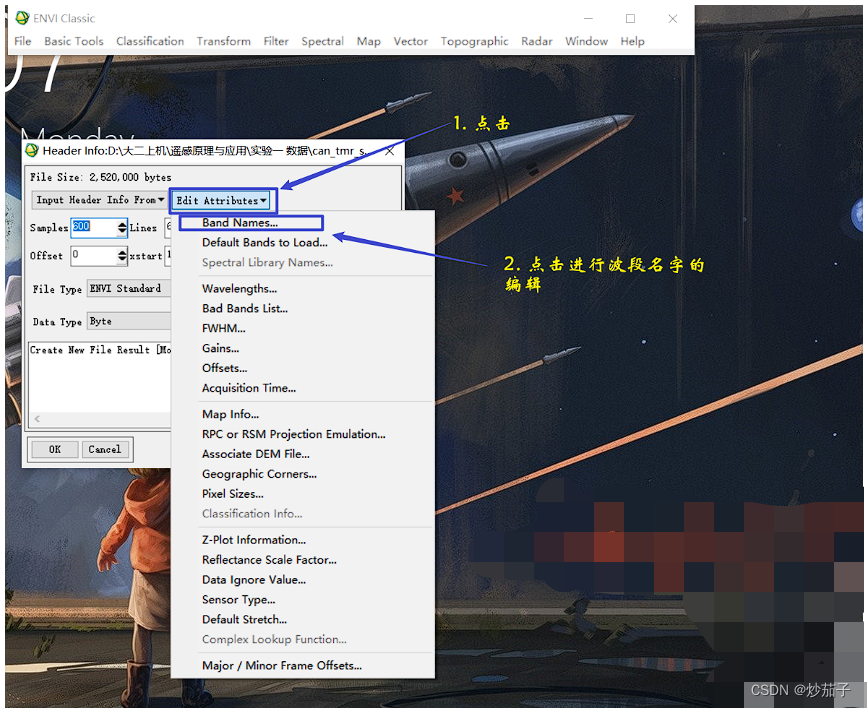
Task: Select FWHM... menu entry
Action: pos(224,329)
